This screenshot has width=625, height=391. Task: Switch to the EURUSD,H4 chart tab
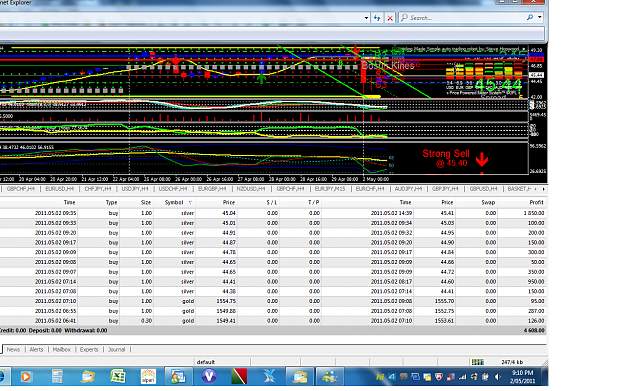point(59,189)
